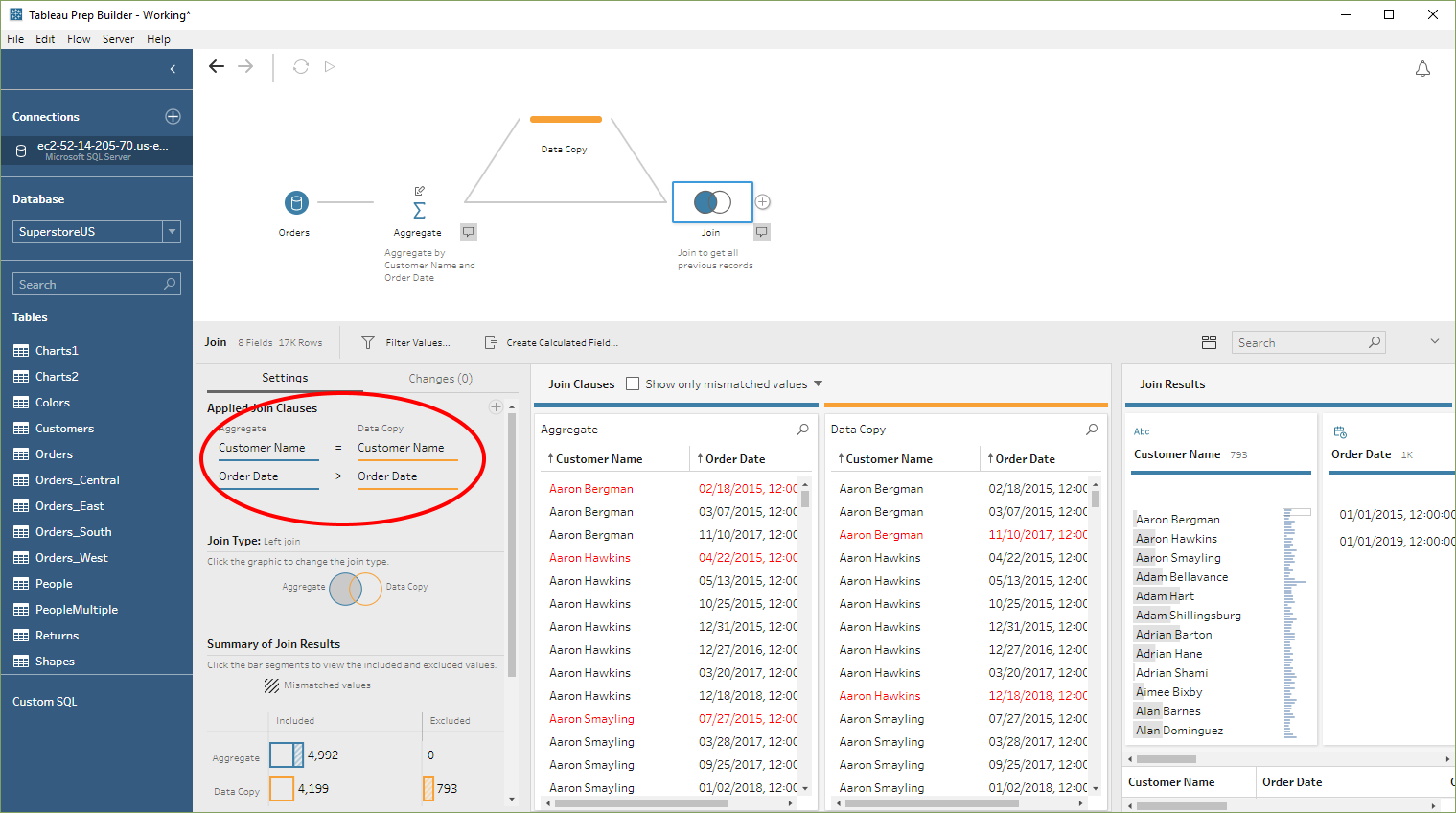Click the Filter Values funnel icon
Image resolution: width=1456 pixels, height=813 pixels.
(368, 342)
